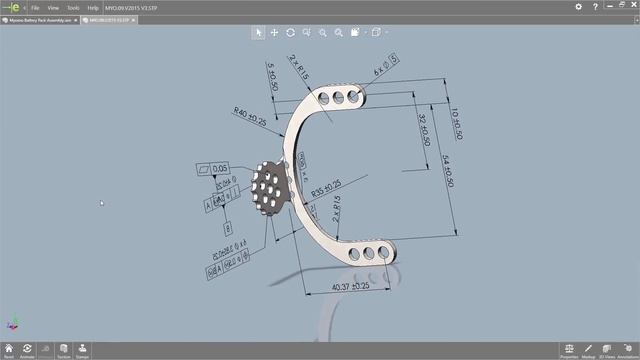Close the active STP document tab
The width and height of the screenshot is (640, 360).
tap(133, 20)
